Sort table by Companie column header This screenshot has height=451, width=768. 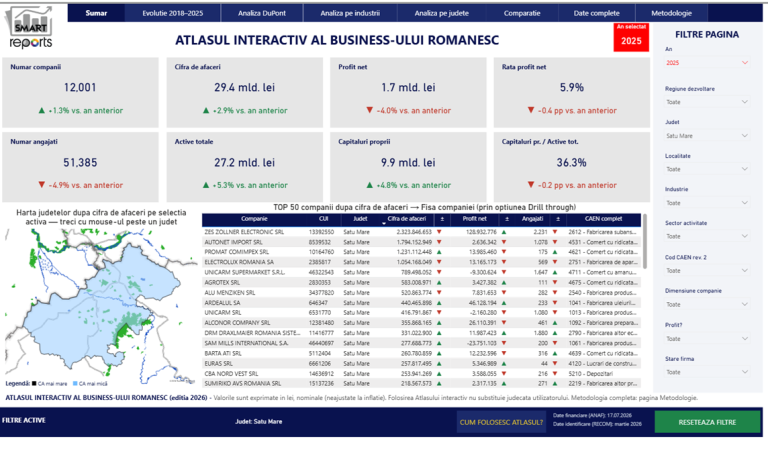(254, 219)
